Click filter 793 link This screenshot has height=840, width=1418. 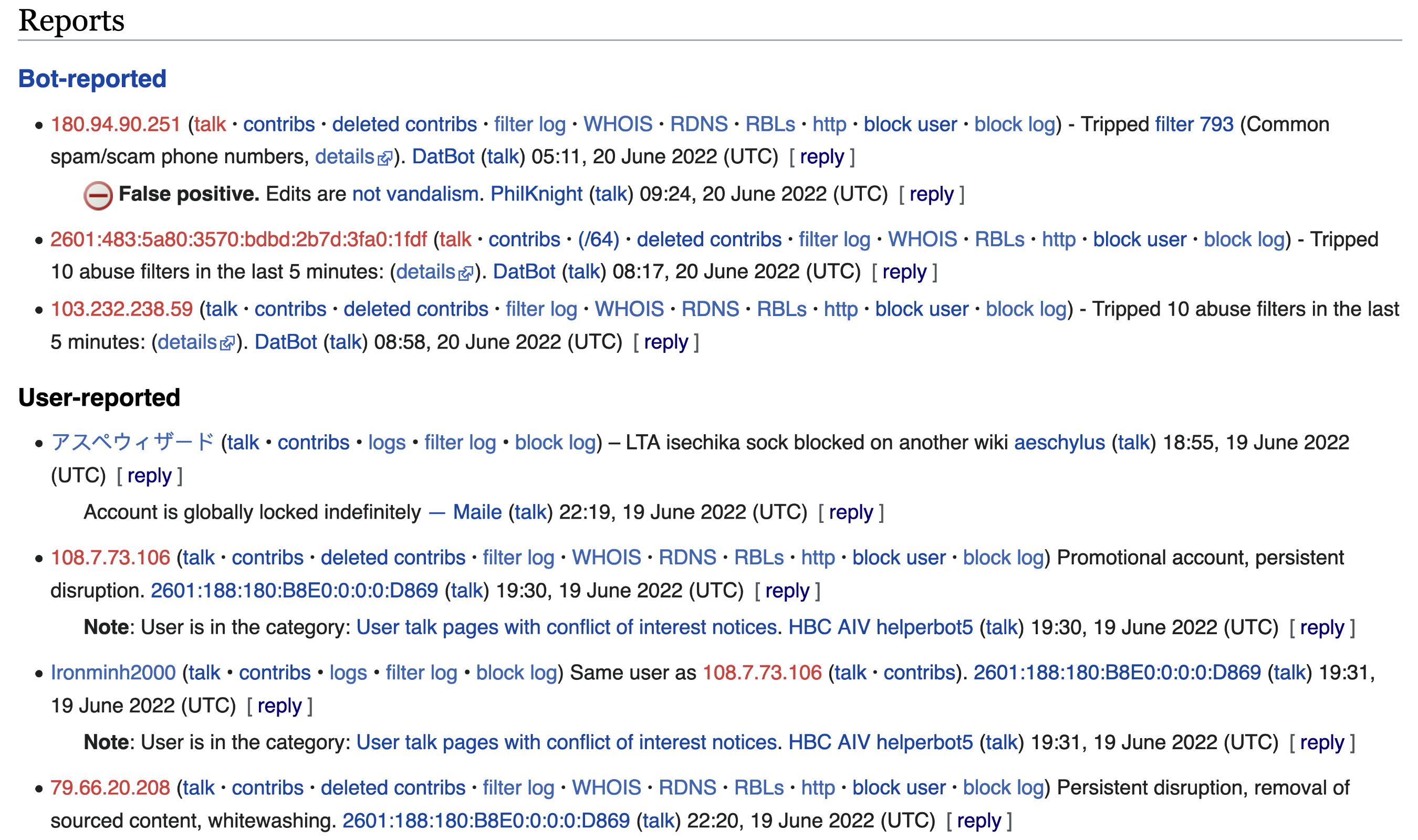(1194, 124)
